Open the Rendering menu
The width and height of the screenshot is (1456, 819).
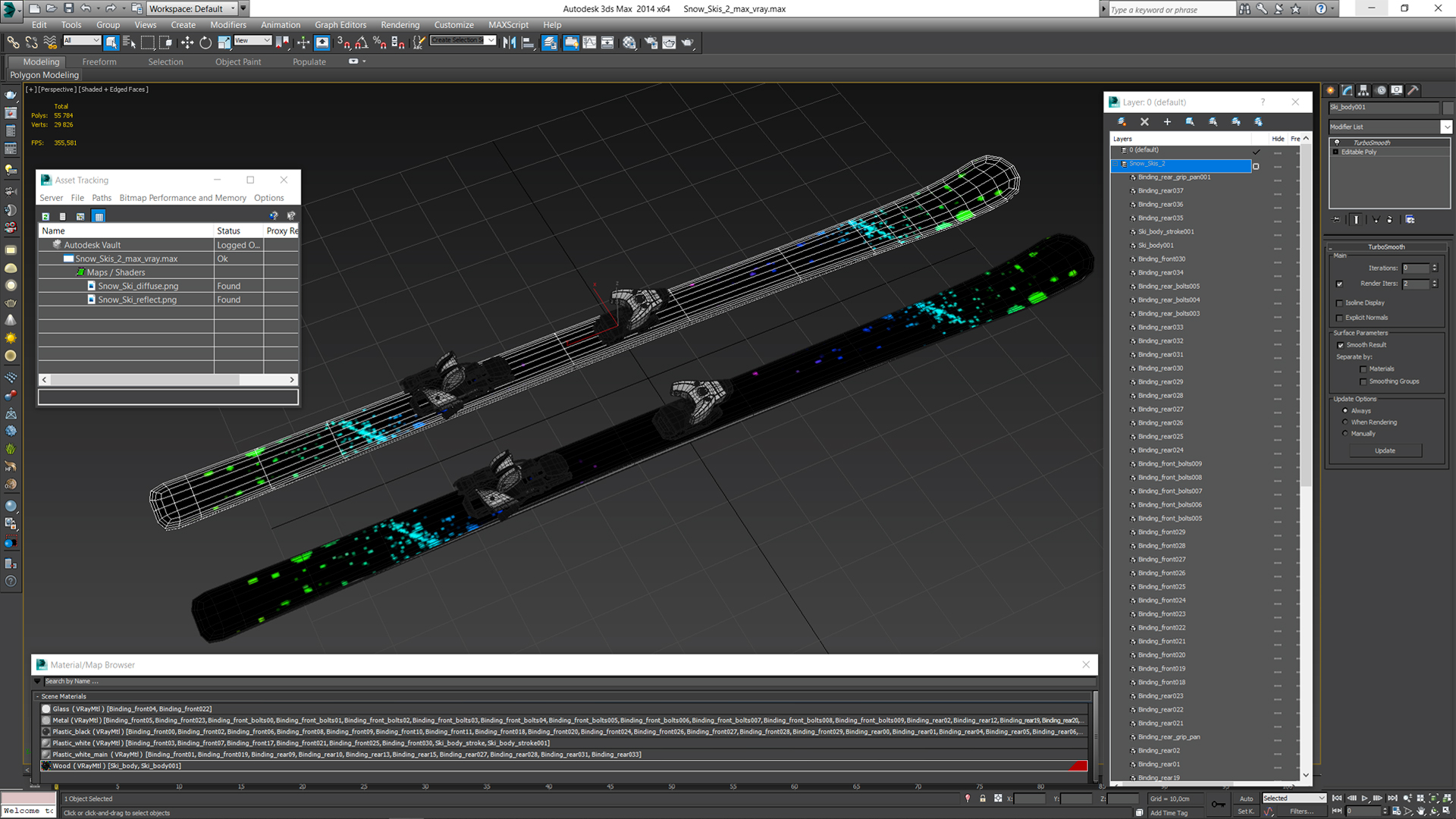(400, 25)
